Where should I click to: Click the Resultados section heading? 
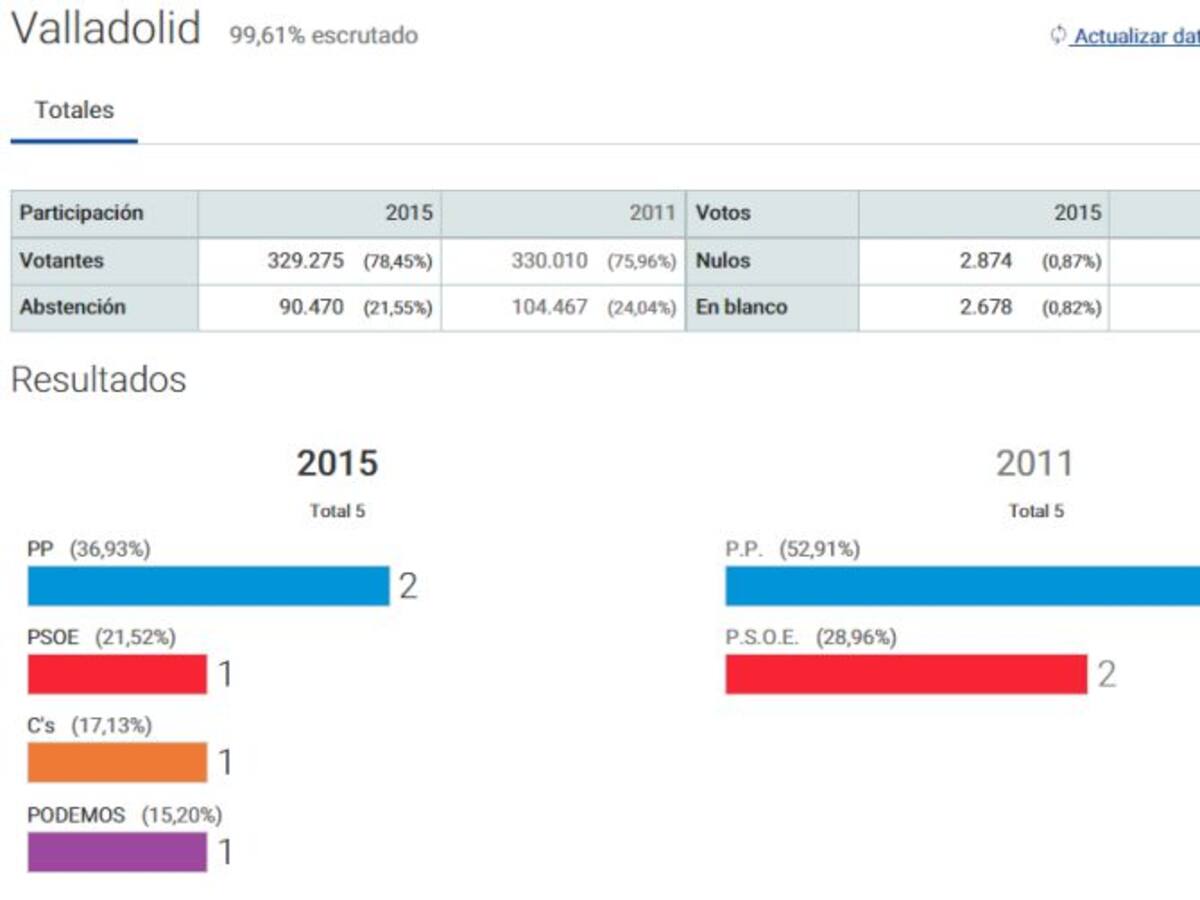pyautogui.click(x=98, y=380)
